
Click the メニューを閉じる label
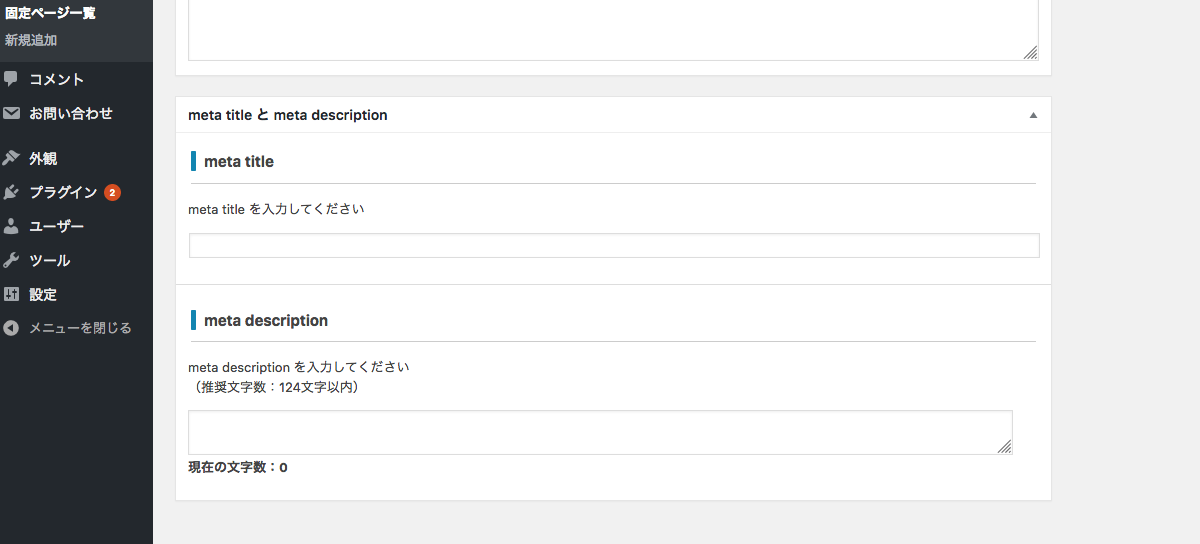tap(80, 328)
